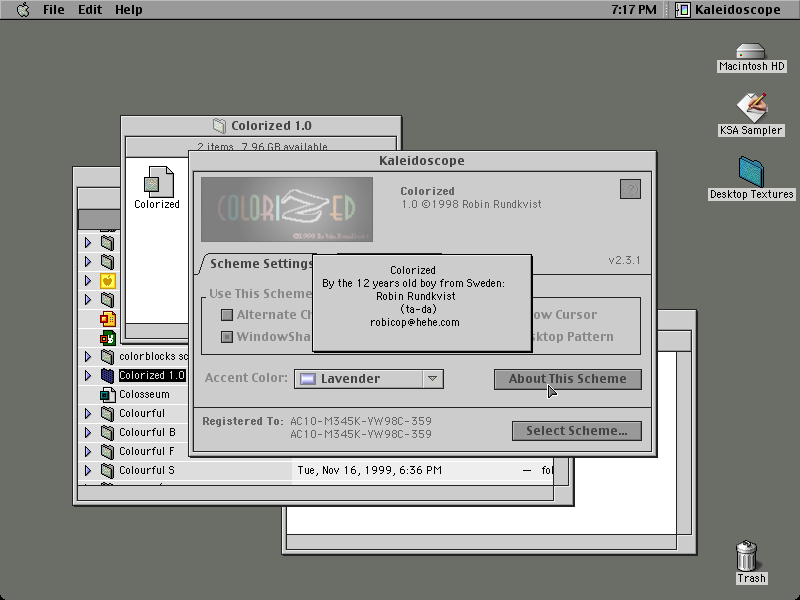Toggle the WindowShade checkbox

pyautogui.click(x=227, y=337)
